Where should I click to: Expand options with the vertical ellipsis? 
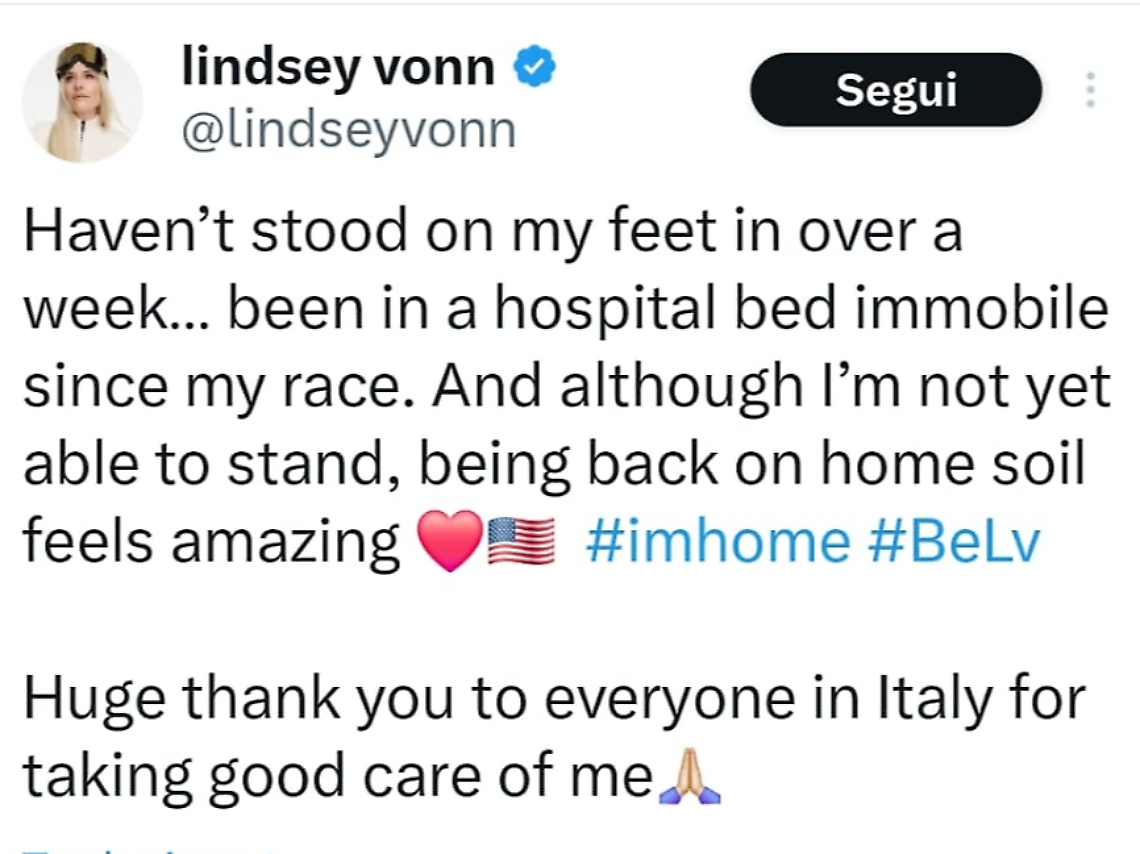coord(1090,89)
